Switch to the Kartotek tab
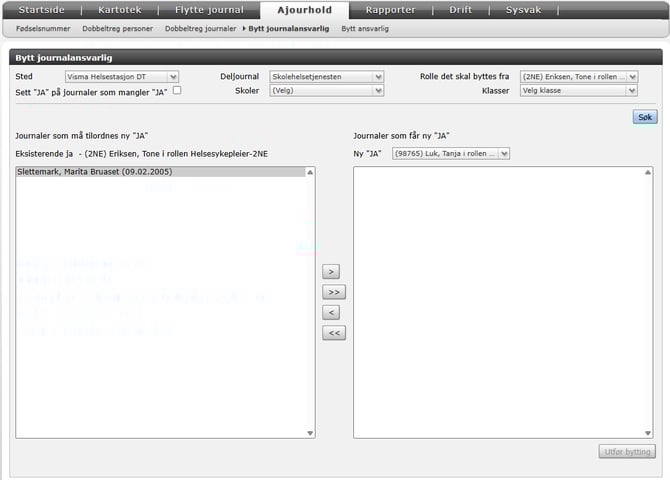 pos(119,10)
